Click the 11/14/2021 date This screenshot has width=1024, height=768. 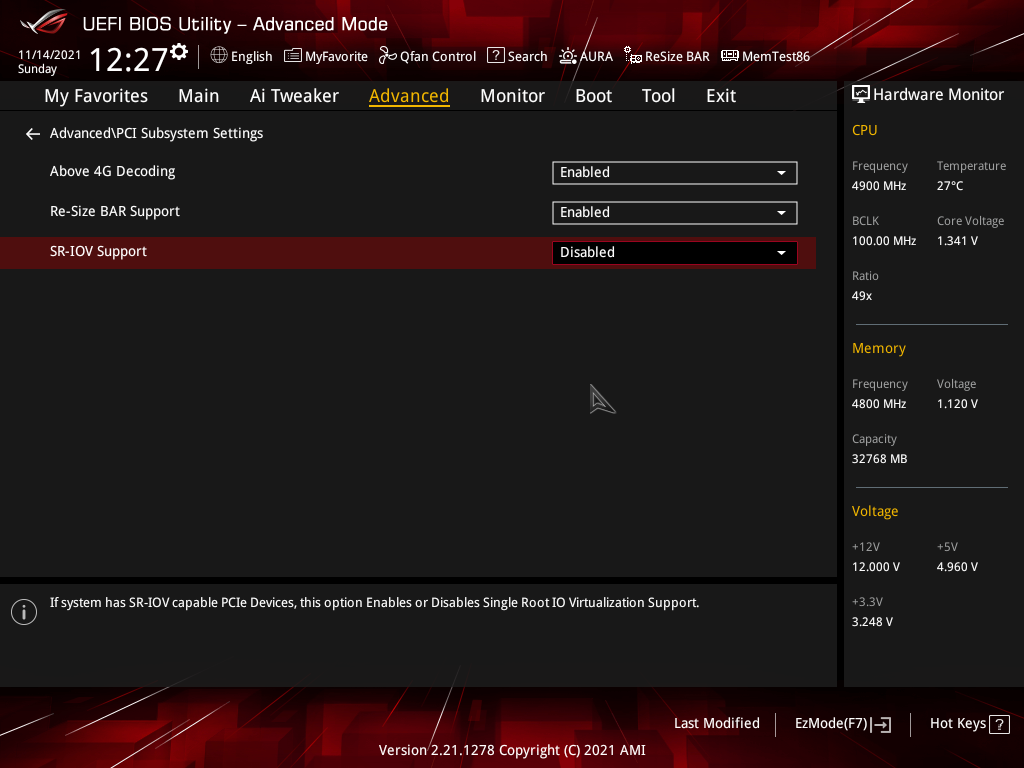click(50, 55)
